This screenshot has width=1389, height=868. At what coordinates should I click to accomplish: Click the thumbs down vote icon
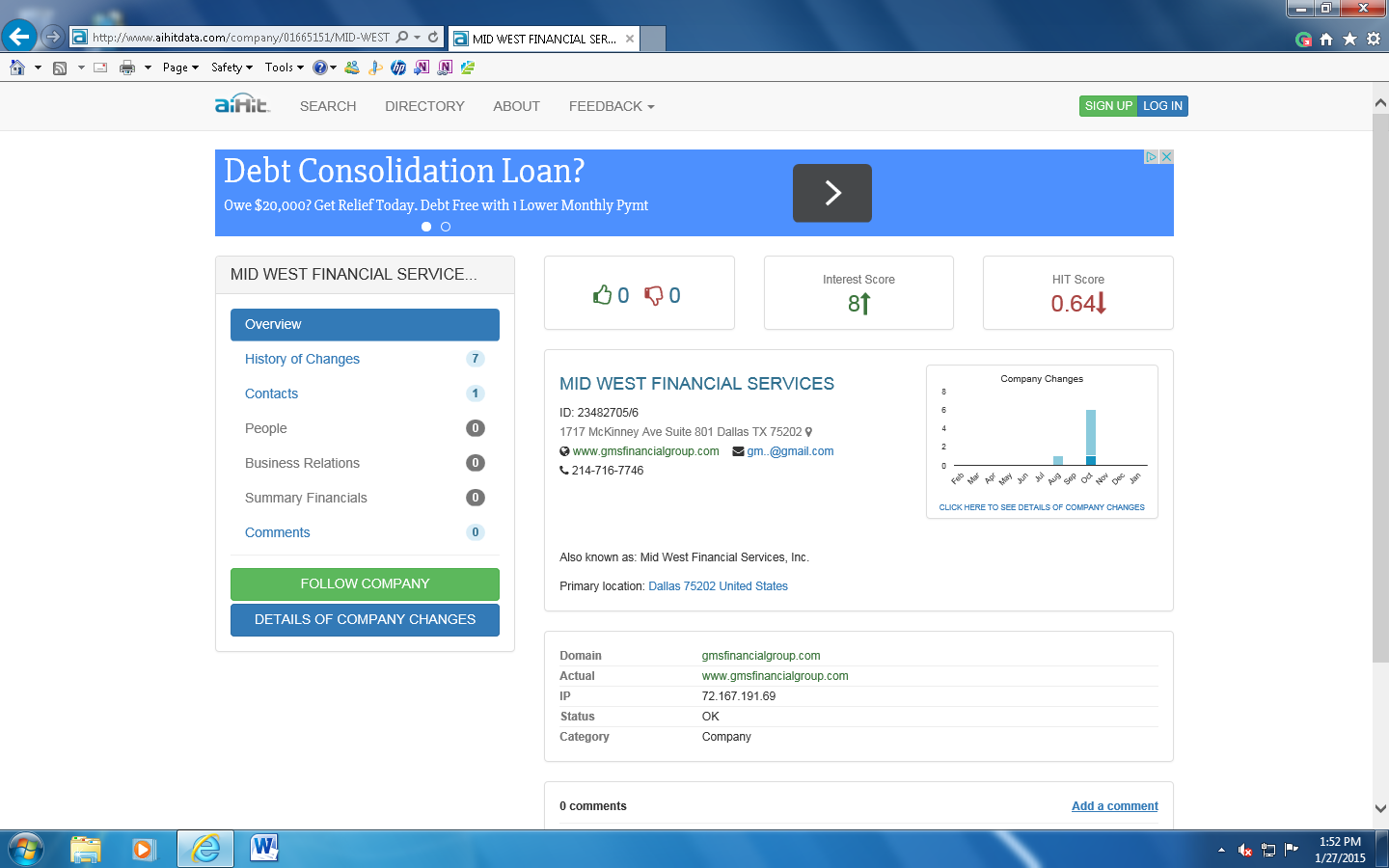(654, 295)
